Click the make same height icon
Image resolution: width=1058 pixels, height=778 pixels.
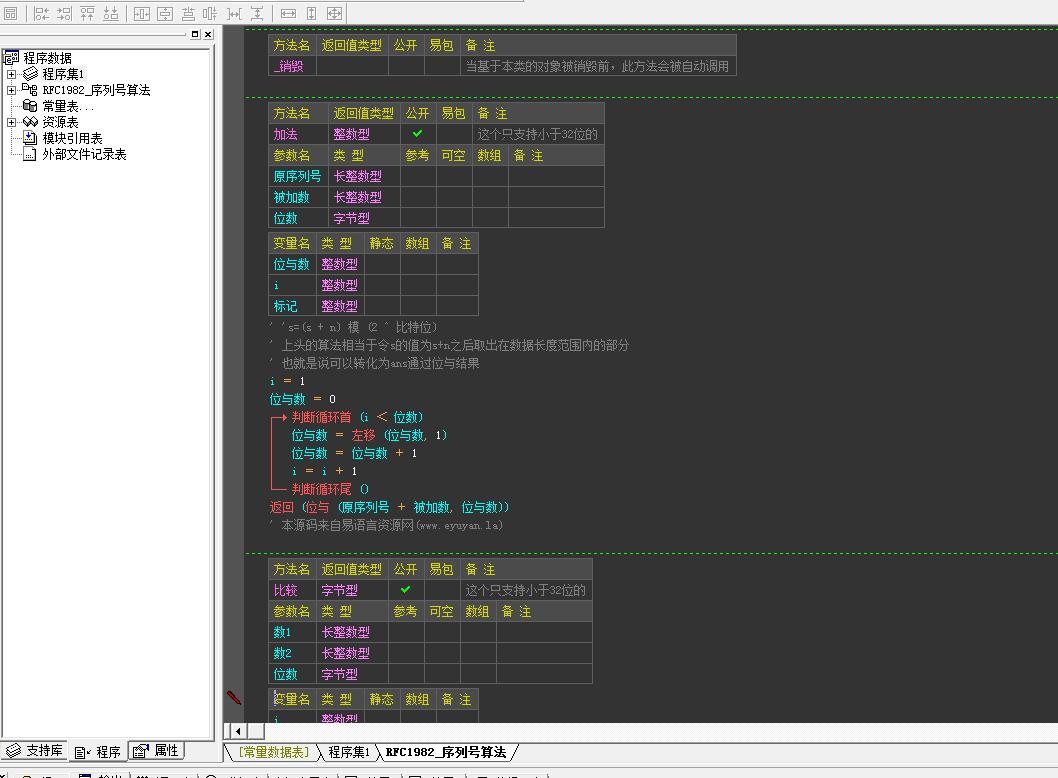point(311,13)
